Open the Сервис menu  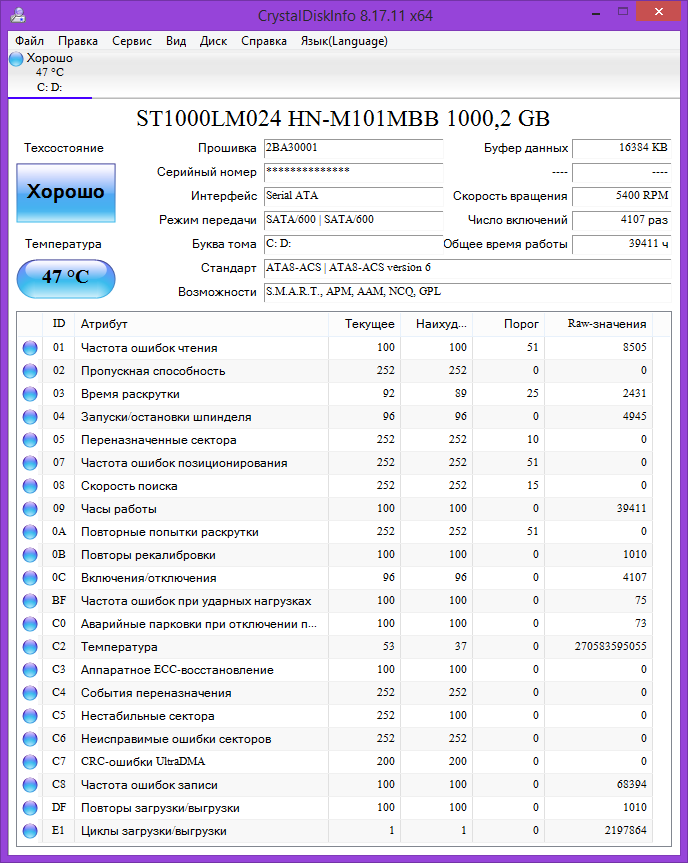coord(132,41)
